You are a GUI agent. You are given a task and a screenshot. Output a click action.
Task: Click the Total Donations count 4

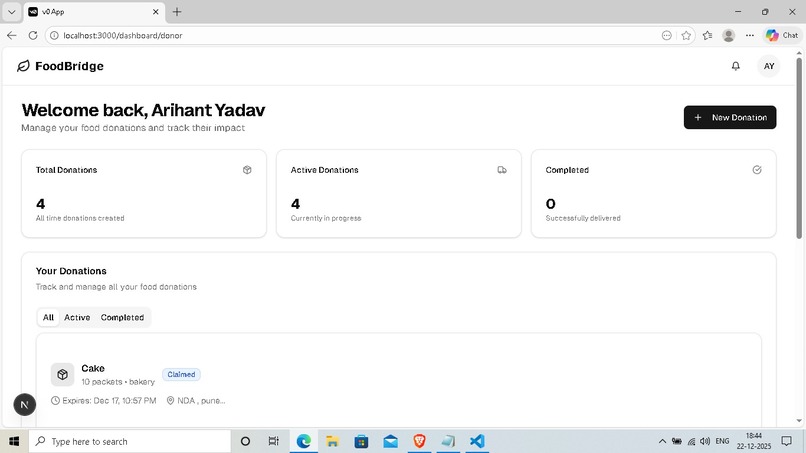pyautogui.click(x=41, y=204)
